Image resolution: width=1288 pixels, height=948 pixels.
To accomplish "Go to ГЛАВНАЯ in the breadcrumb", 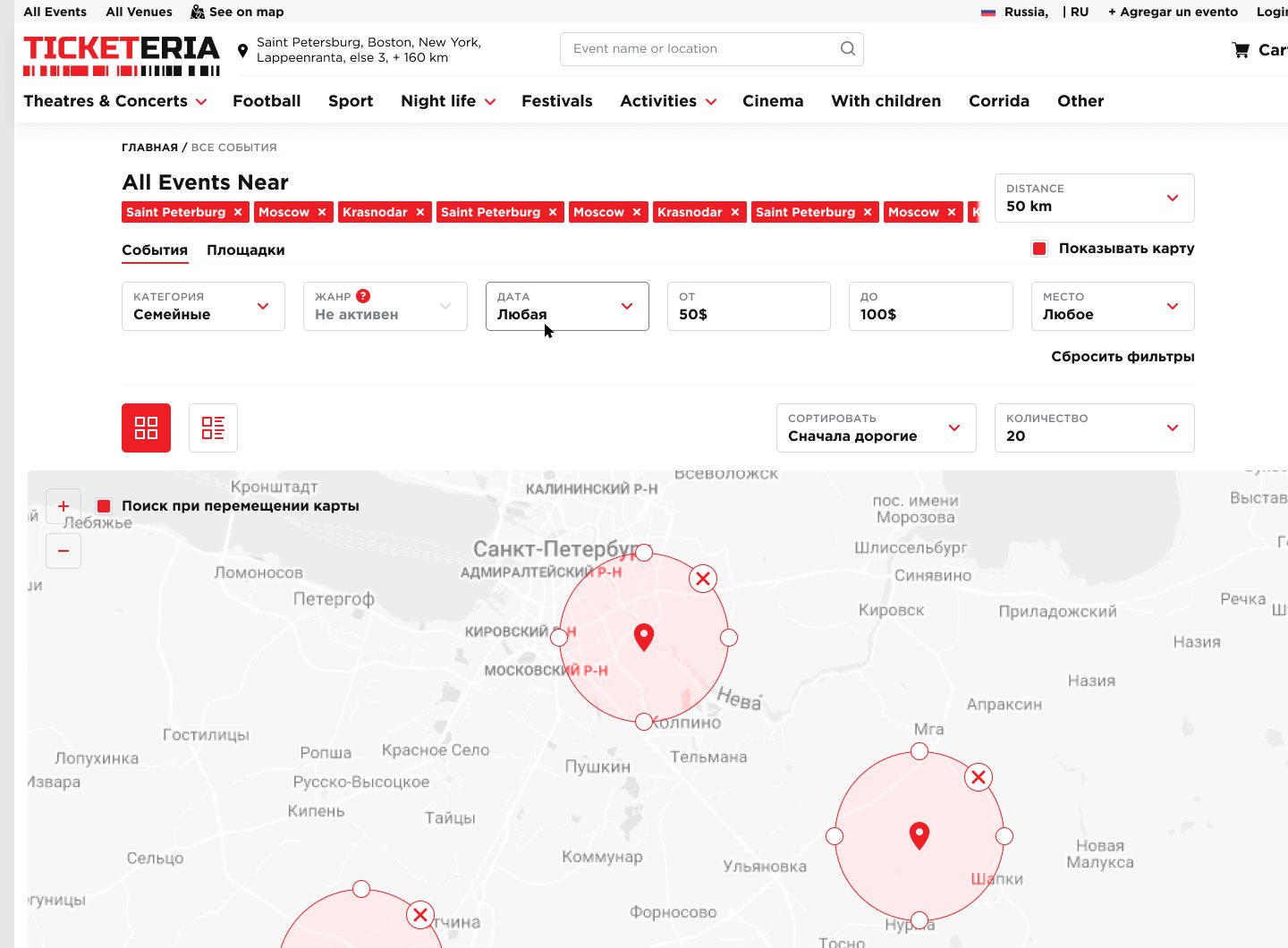I will (x=149, y=148).
